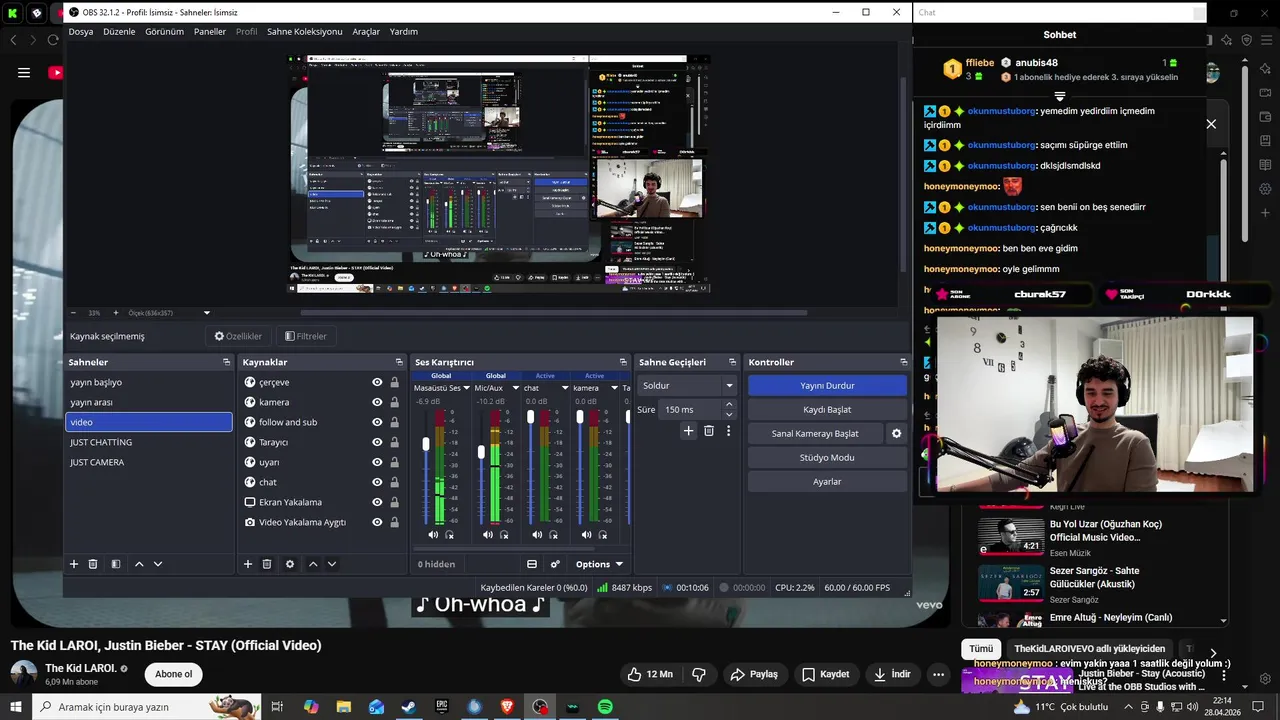This screenshot has height=720, width=1280.
Task: Open preview scaling dropdown (Ölçek)
Action: [x=207, y=313]
